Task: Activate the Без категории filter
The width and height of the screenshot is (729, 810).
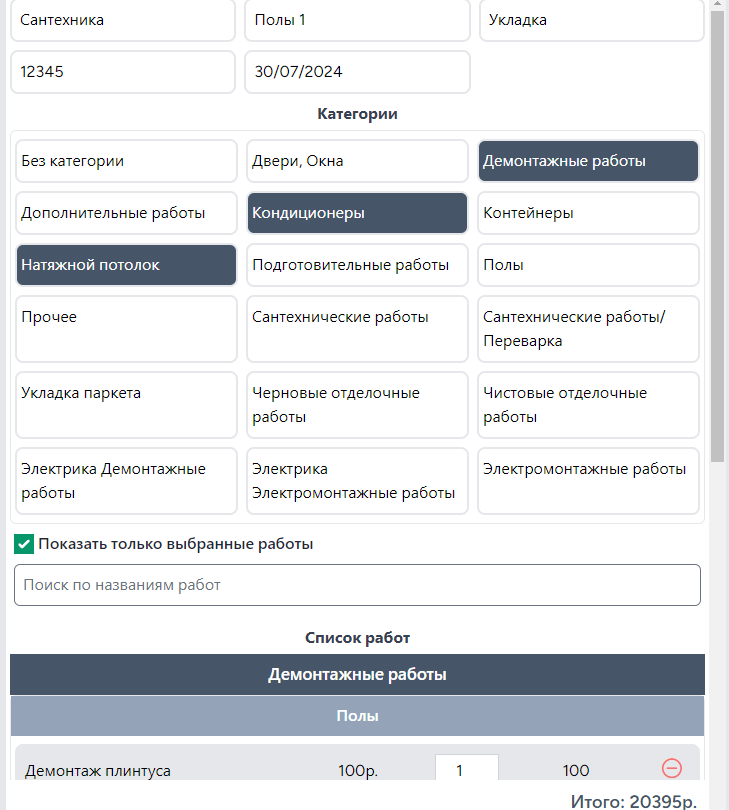Action: (126, 161)
